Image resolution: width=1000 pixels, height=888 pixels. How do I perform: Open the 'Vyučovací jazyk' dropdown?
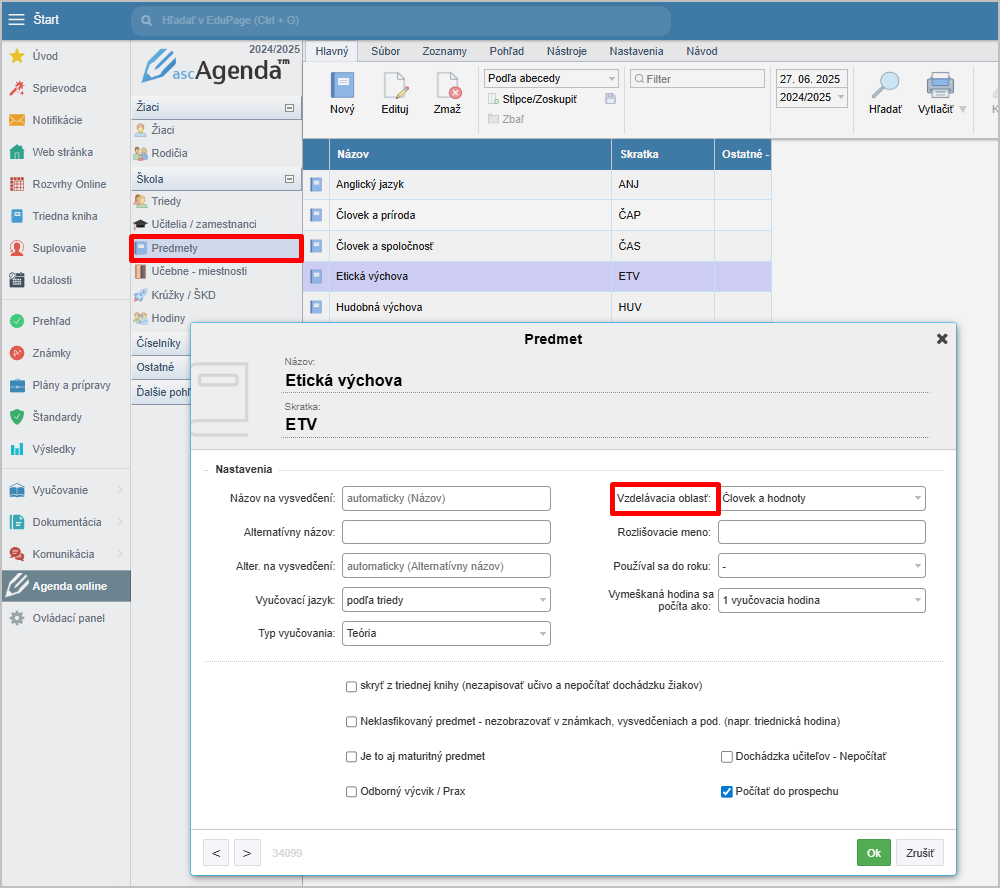point(446,600)
